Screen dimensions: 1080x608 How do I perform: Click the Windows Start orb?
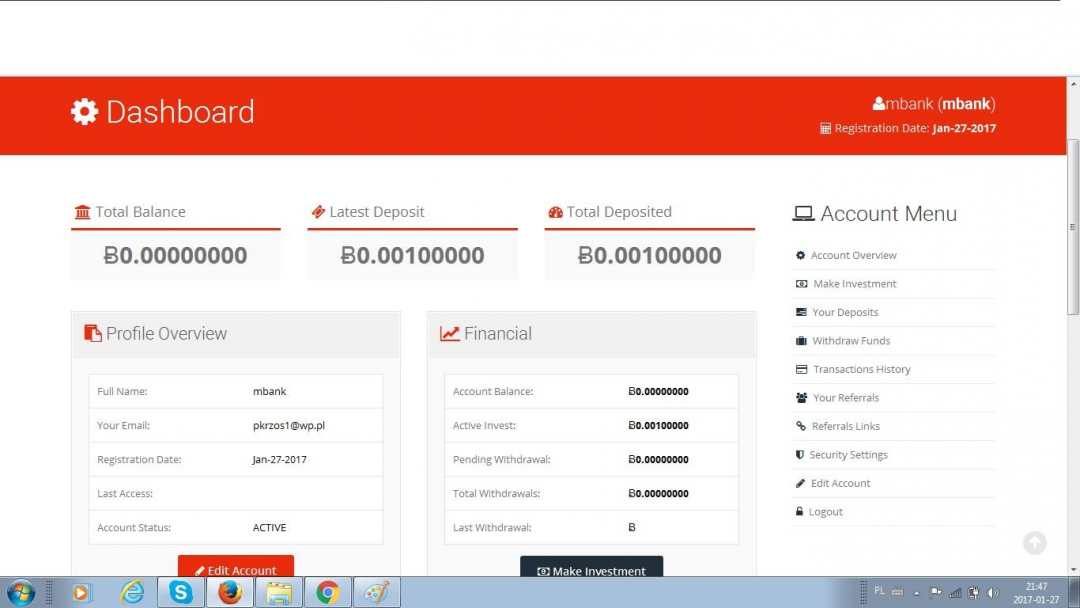pos(20,593)
